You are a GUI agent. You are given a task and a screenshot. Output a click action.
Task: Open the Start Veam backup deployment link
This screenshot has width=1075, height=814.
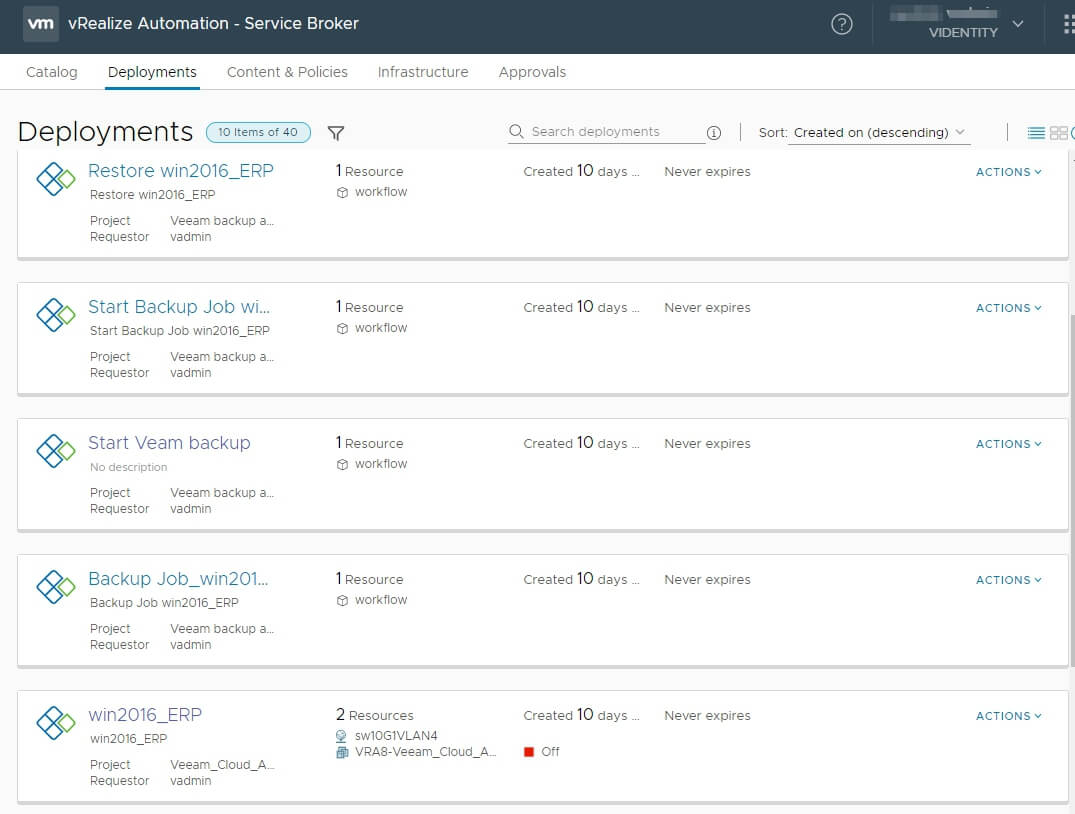click(169, 442)
